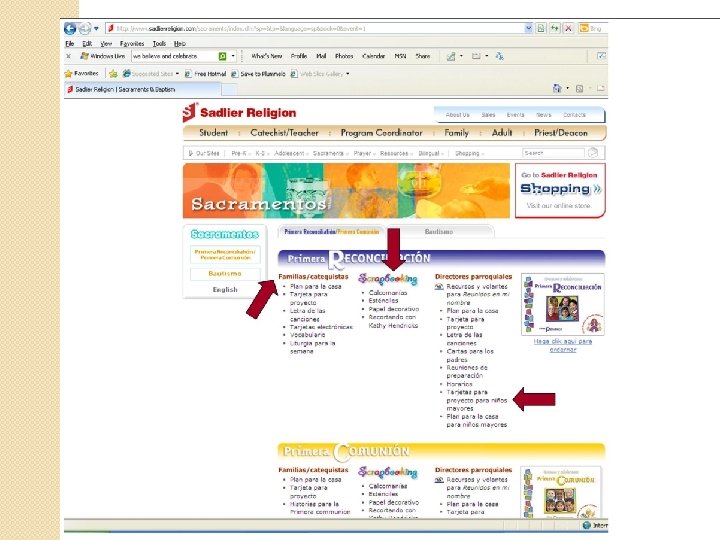Click the site search go icon
This screenshot has width=720, height=540.
pos(593,152)
